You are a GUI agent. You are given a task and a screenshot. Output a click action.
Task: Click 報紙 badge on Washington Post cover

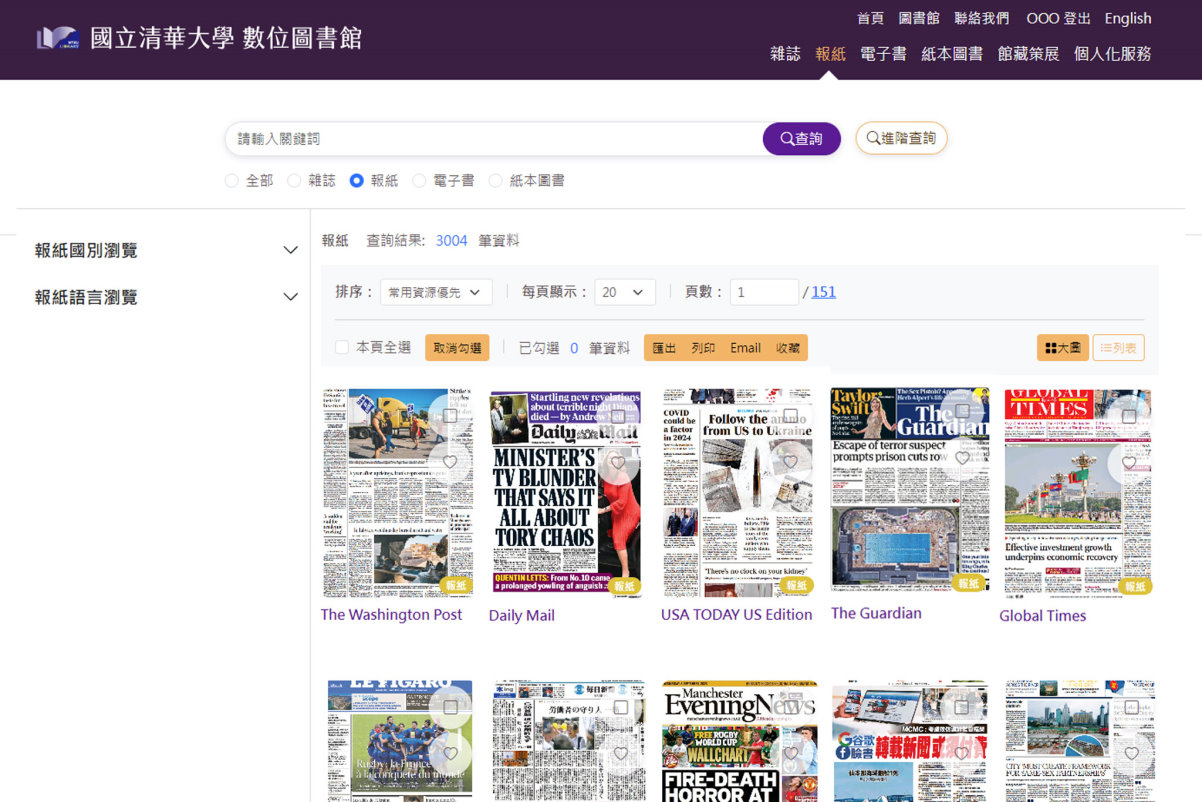tap(456, 586)
